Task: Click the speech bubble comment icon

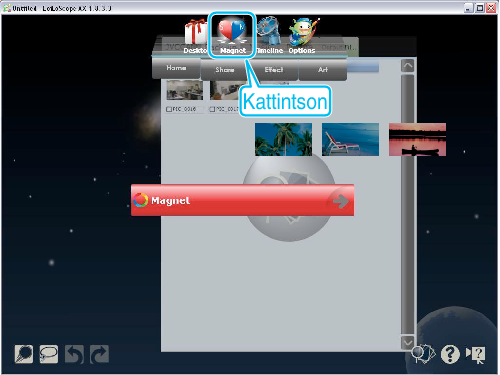Action: pyautogui.click(x=49, y=354)
